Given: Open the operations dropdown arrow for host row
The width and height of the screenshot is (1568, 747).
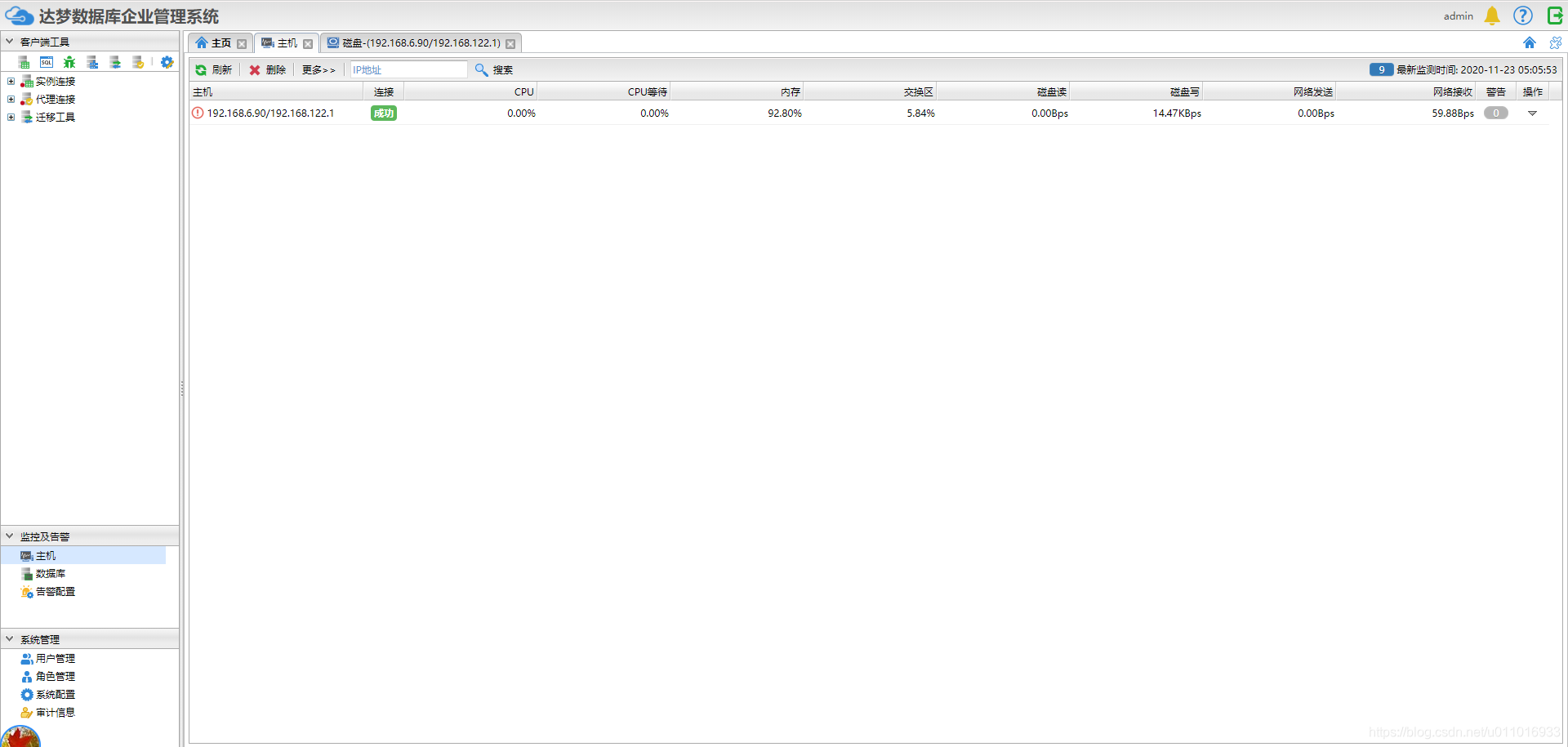Looking at the screenshot, I should point(1532,113).
